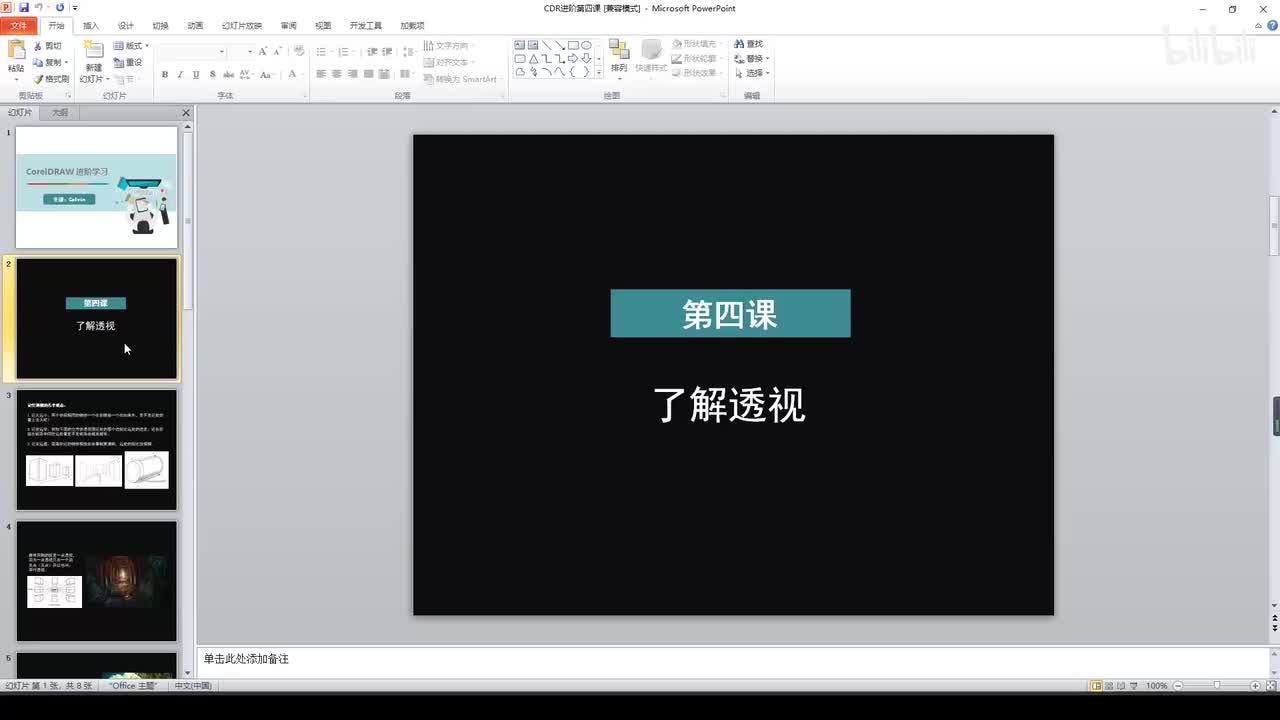Open the font size combo box
This screenshot has width=1280, height=720.
click(x=241, y=51)
